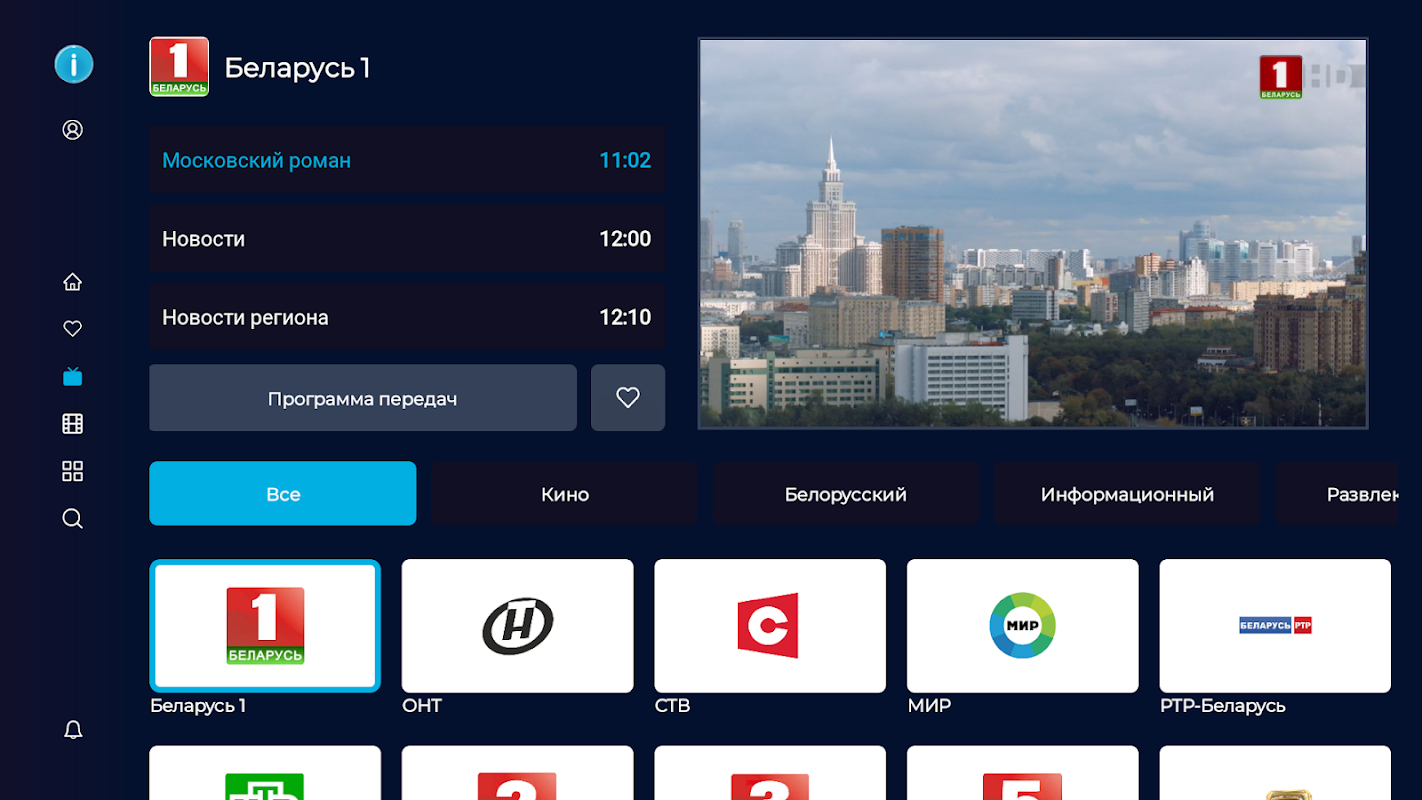Viewport: 1422px width, 800px height.
Task: Select the TV channels sidebar icon
Action: pos(73,376)
